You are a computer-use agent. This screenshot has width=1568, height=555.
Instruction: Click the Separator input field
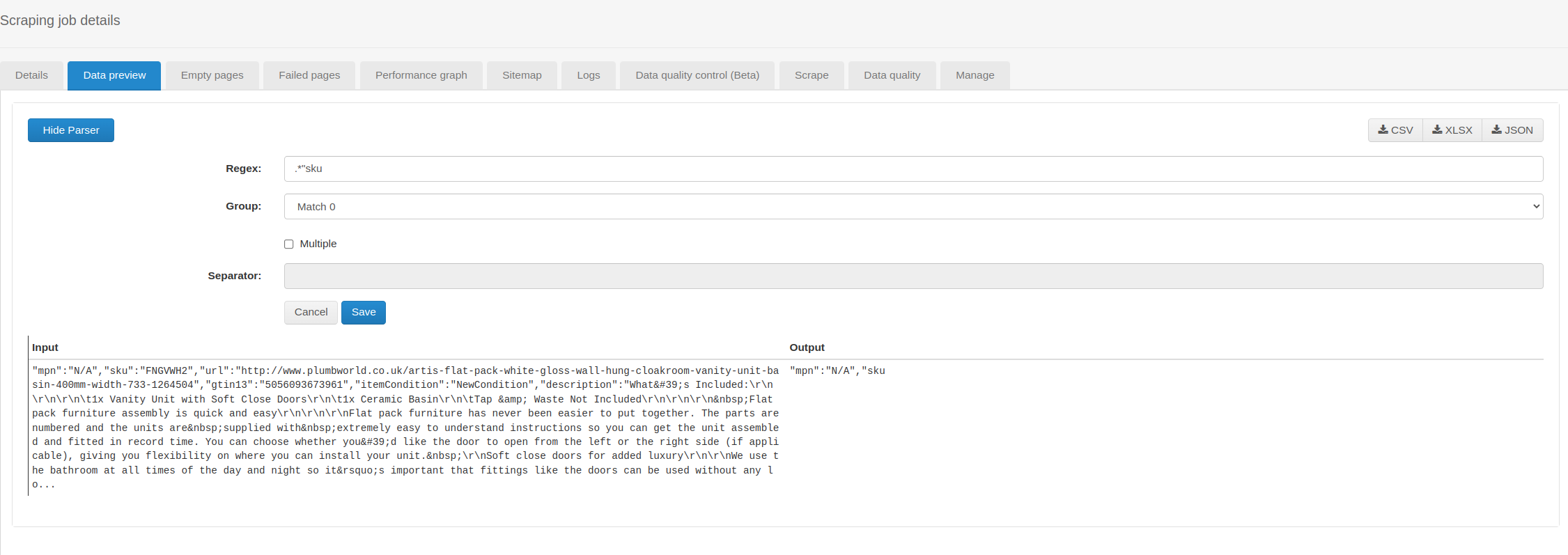[x=913, y=276]
